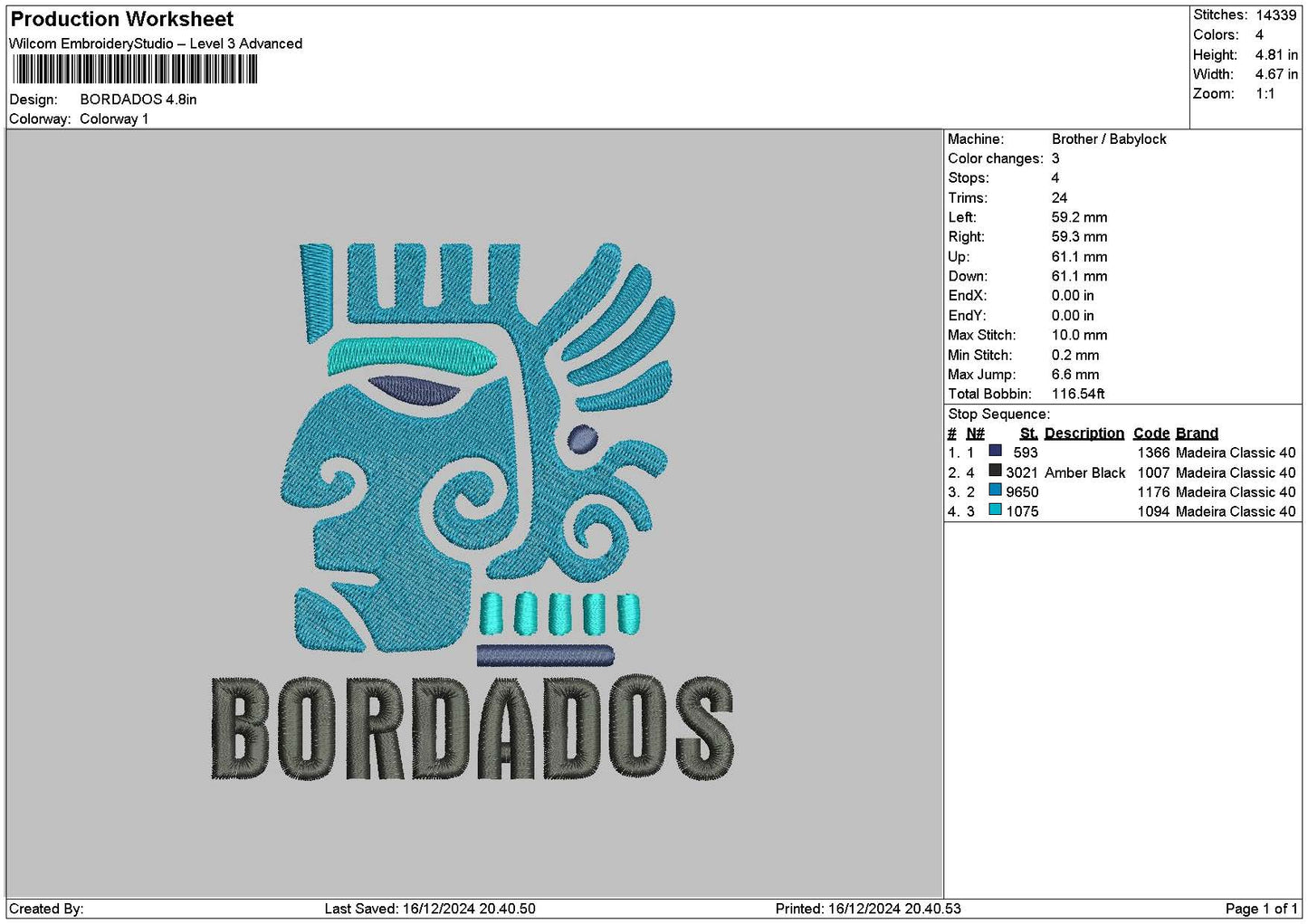Image resolution: width=1308 pixels, height=924 pixels.
Task: Click the Max Stitch value '10.0 mm'
Action: [1079, 335]
